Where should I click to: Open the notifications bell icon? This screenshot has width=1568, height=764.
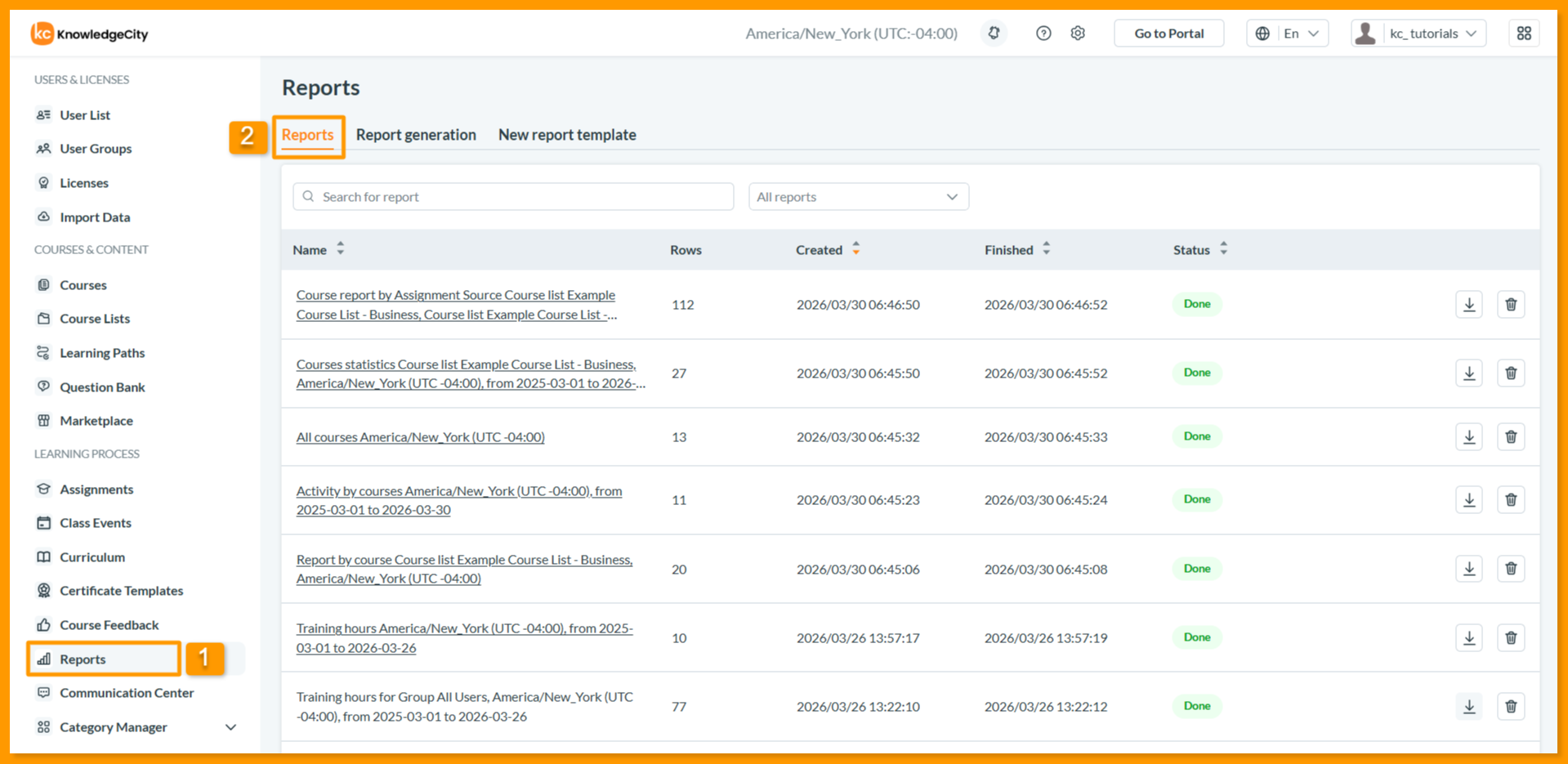(994, 34)
